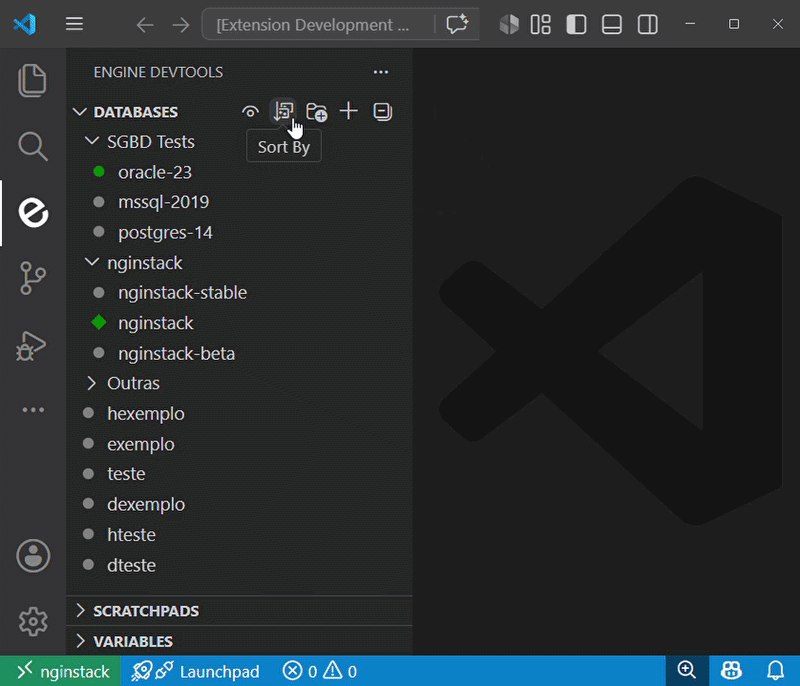Select the postgres-14 database

click(x=239, y=233)
